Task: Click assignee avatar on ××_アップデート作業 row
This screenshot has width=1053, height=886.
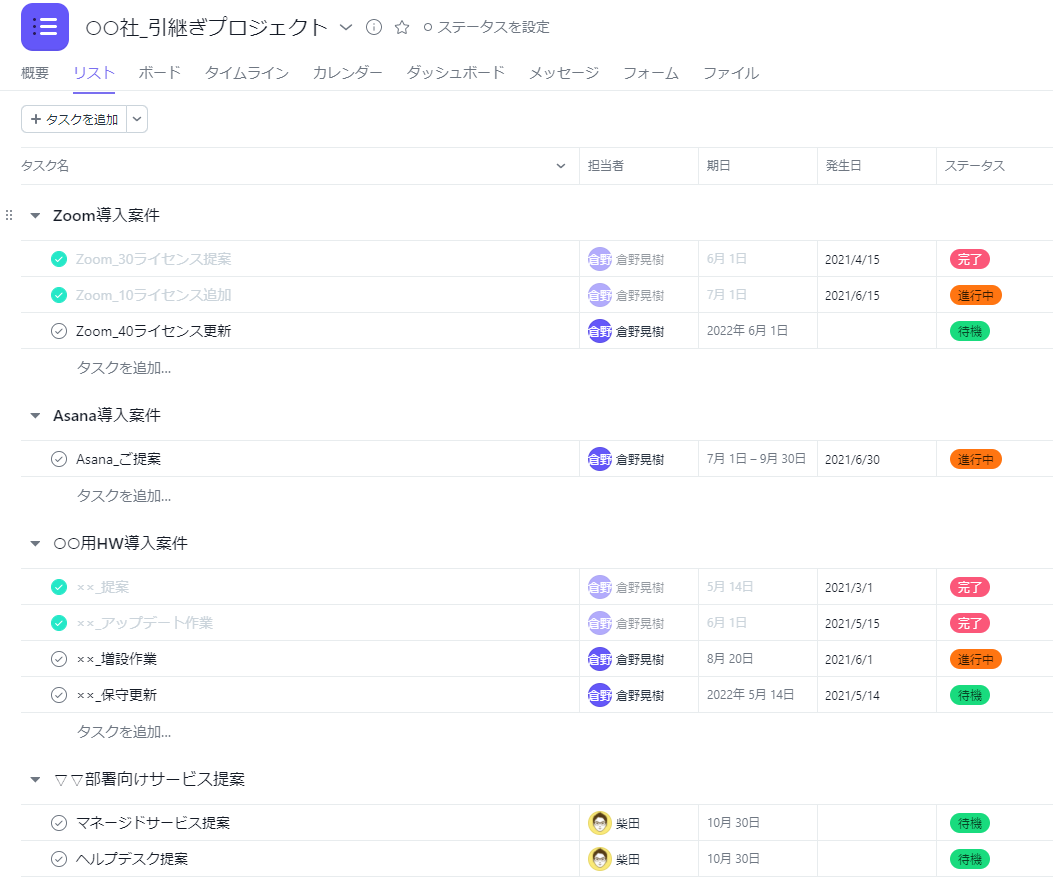Action: (x=600, y=623)
